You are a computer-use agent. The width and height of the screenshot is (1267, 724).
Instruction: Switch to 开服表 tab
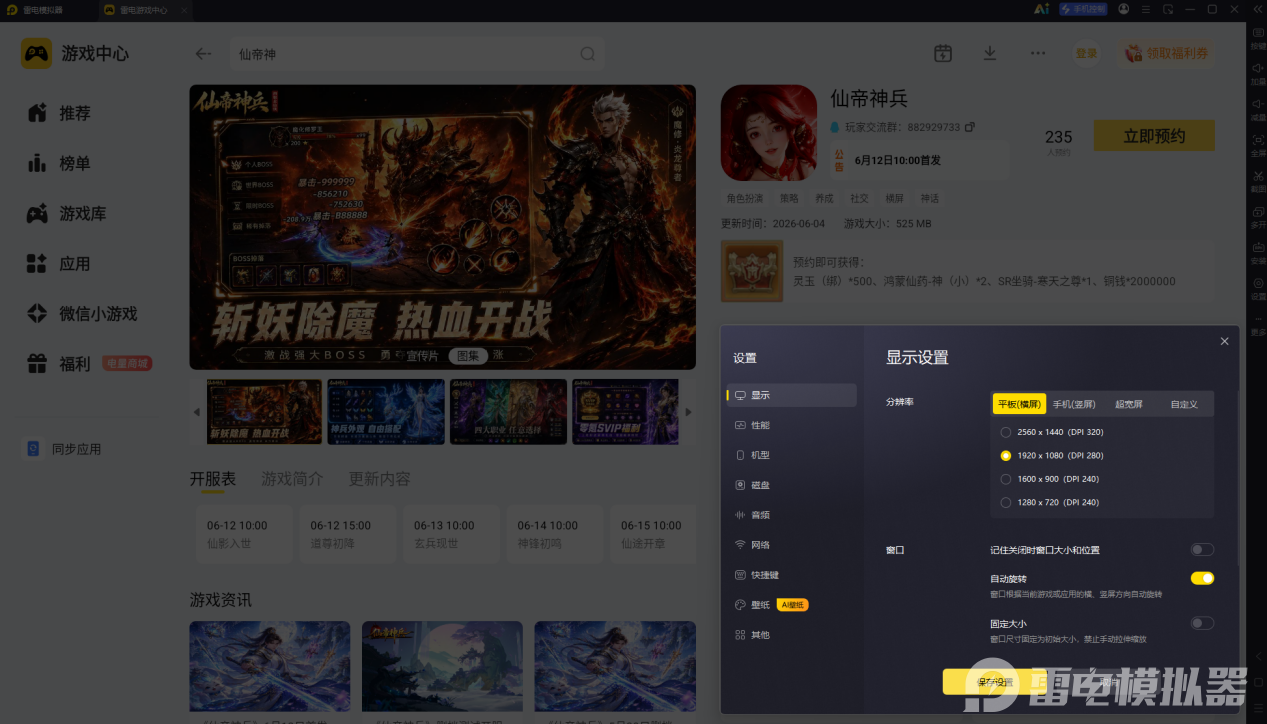213,479
